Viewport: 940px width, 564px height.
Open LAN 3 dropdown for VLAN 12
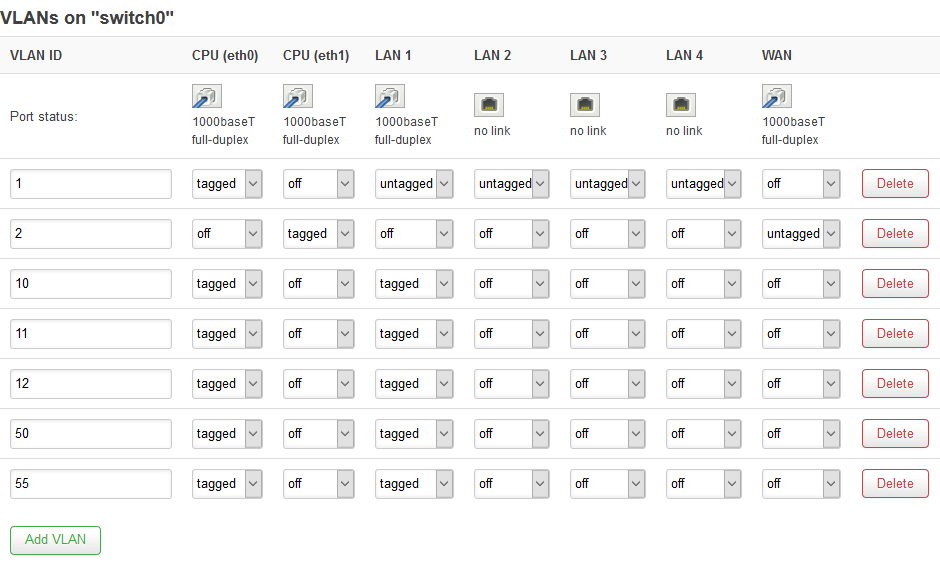tap(607, 384)
